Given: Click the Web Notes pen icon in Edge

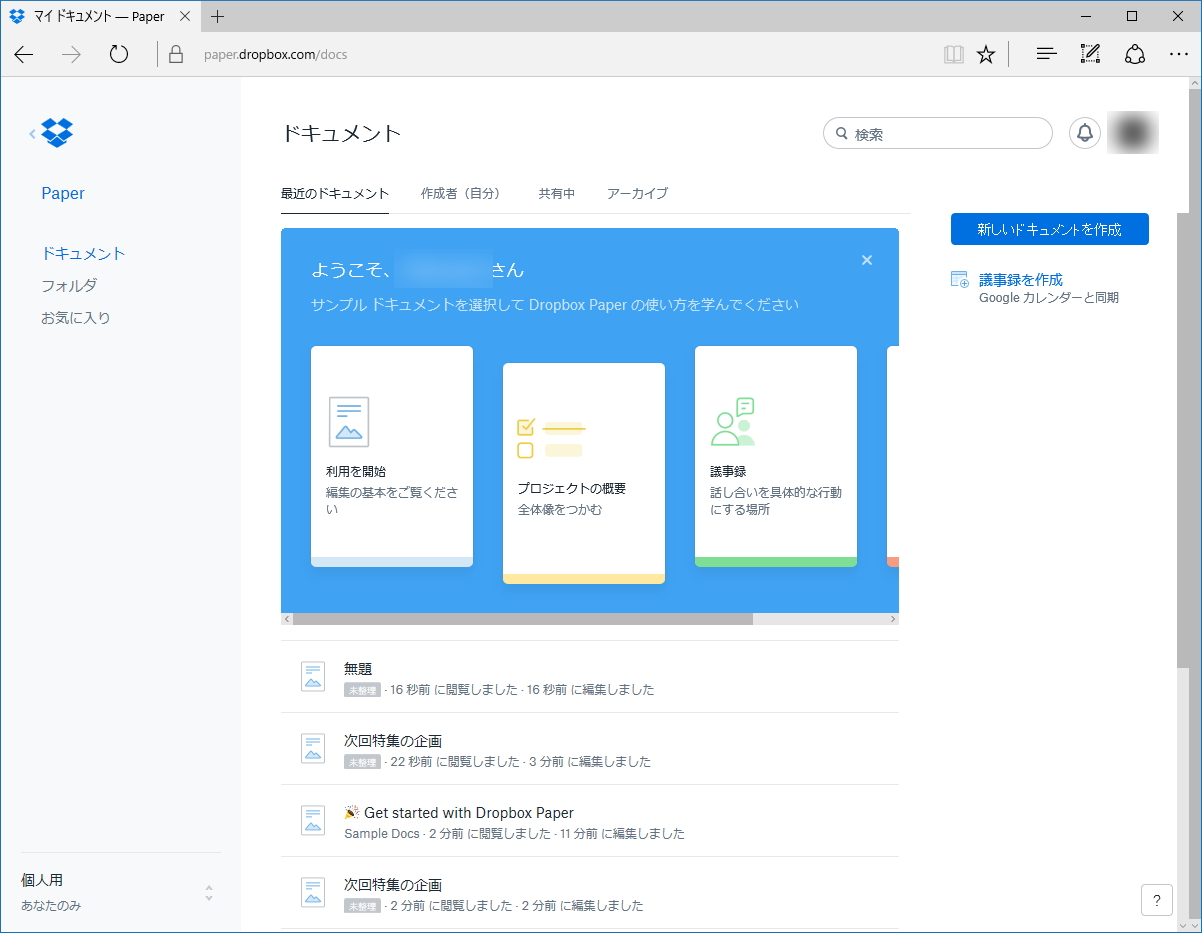Looking at the screenshot, I should click(1090, 54).
